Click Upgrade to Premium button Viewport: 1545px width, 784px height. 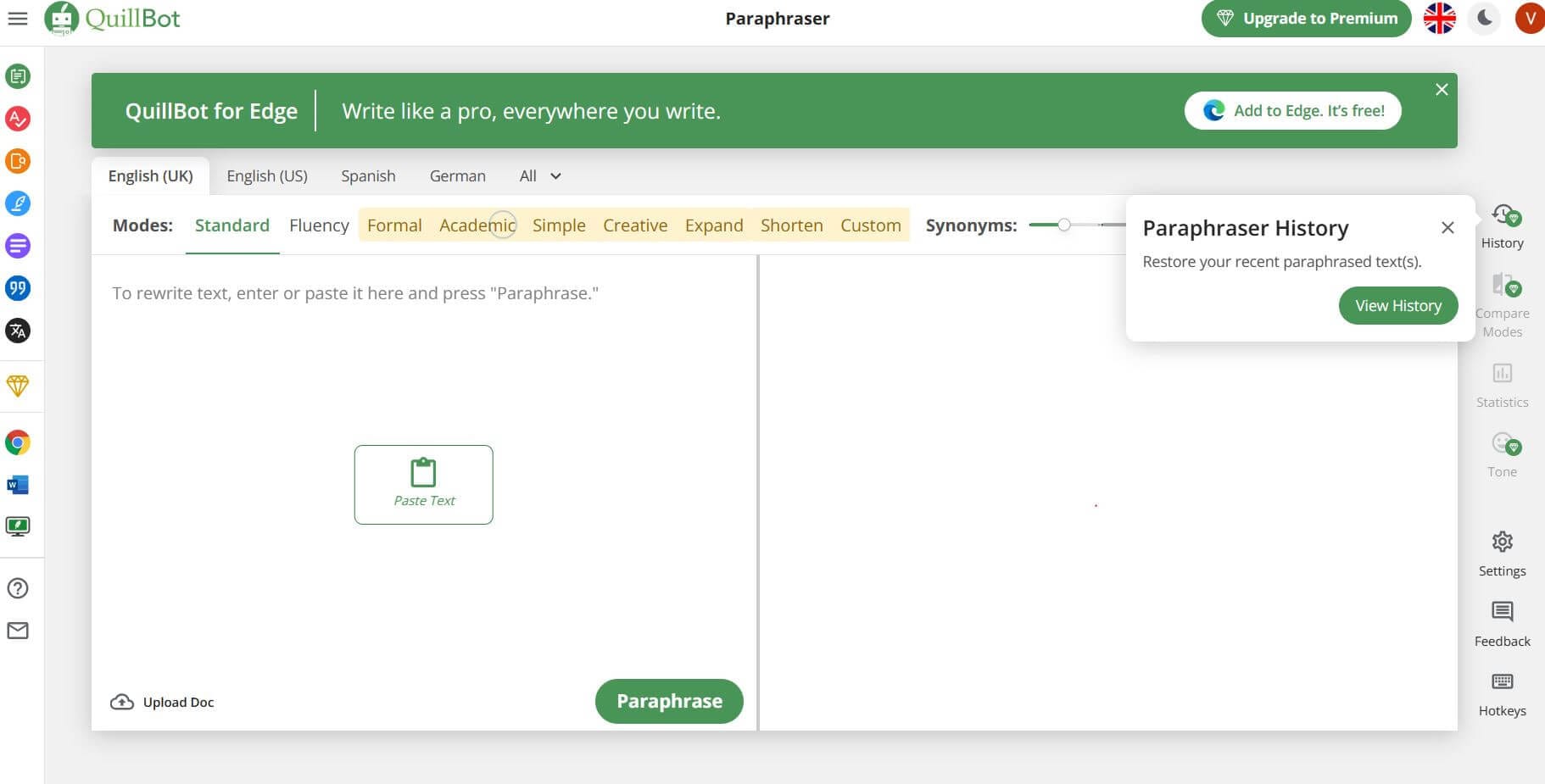(1306, 18)
